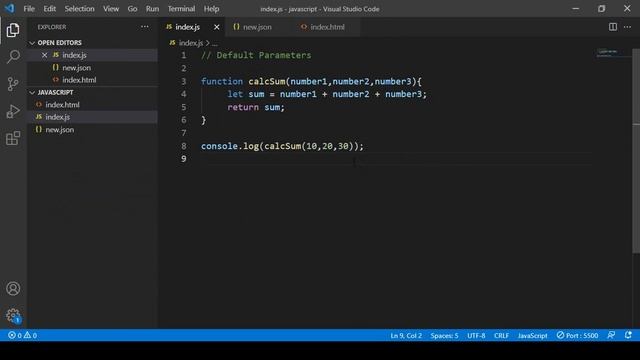This screenshot has height=360, width=640.
Task: Open the Help menu
Action: (211, 9)
